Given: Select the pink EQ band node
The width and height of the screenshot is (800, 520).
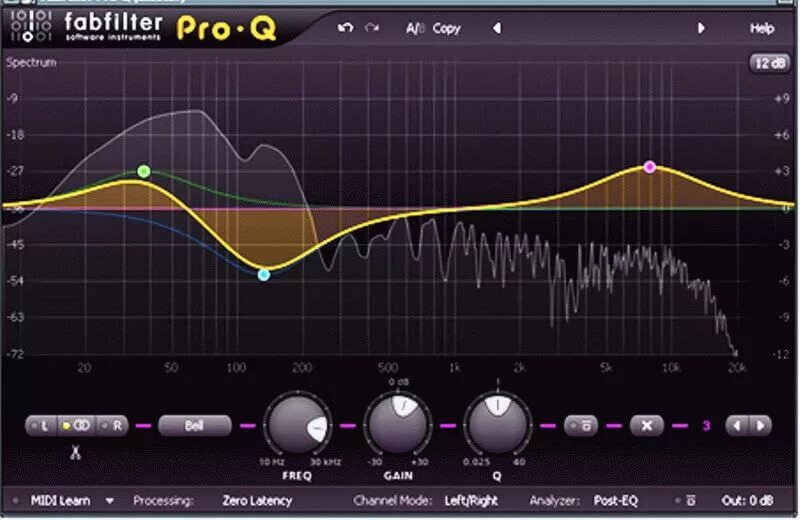Looking at the screenshot, I should point(649,167).
